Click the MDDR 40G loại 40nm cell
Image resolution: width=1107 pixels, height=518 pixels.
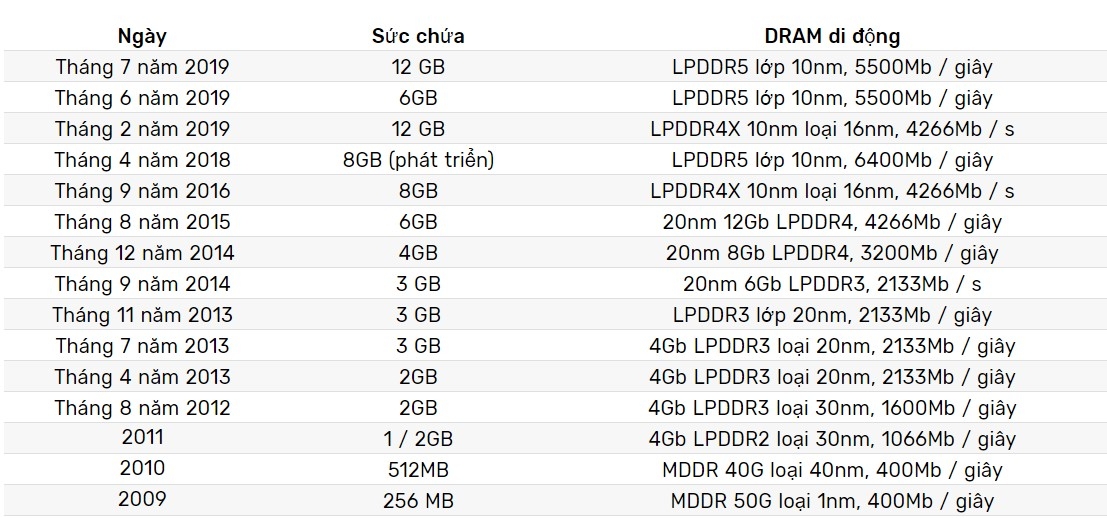point(832,470)
